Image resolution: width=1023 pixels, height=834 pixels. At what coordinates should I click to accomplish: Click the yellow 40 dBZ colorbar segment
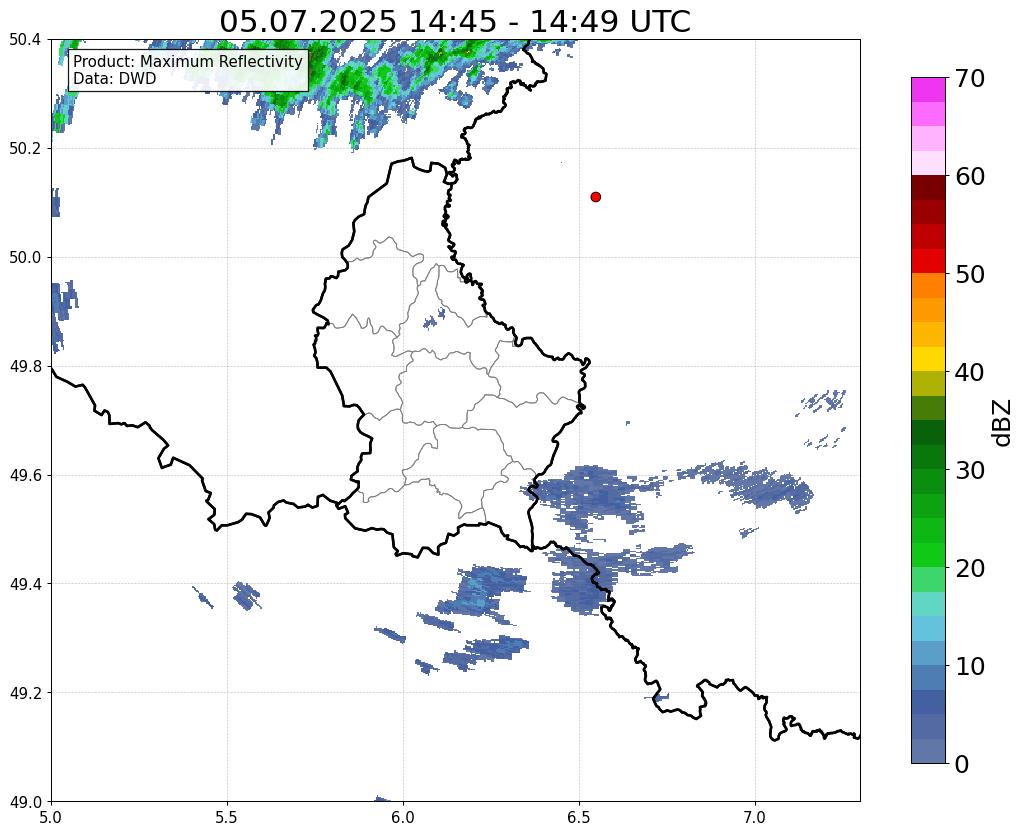[x=928, y=359]
